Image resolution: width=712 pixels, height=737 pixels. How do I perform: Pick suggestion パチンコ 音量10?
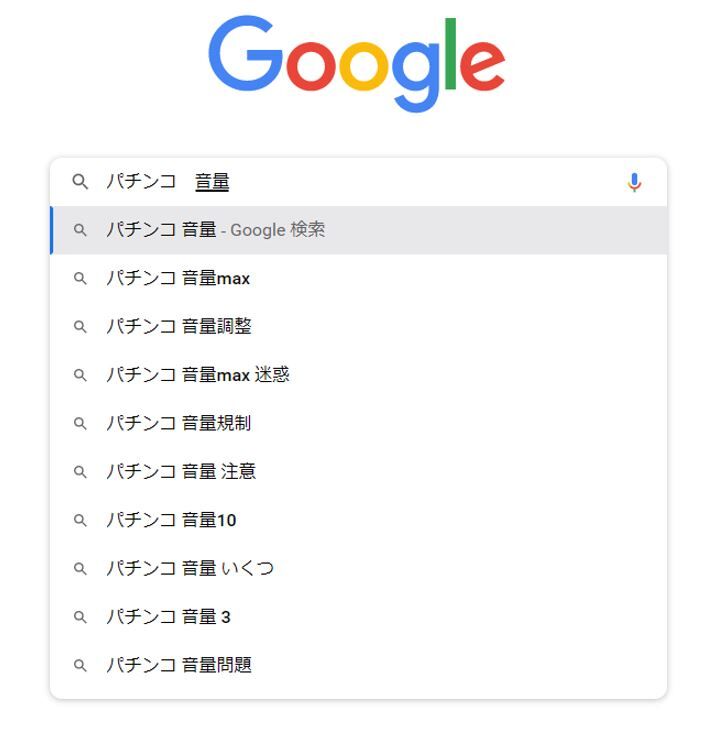(172, 520)
